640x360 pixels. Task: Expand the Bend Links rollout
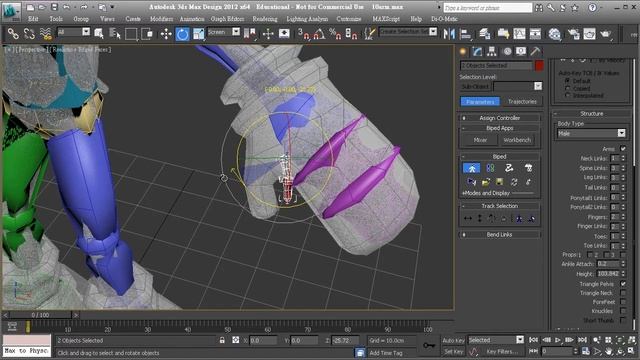(500, 235)
